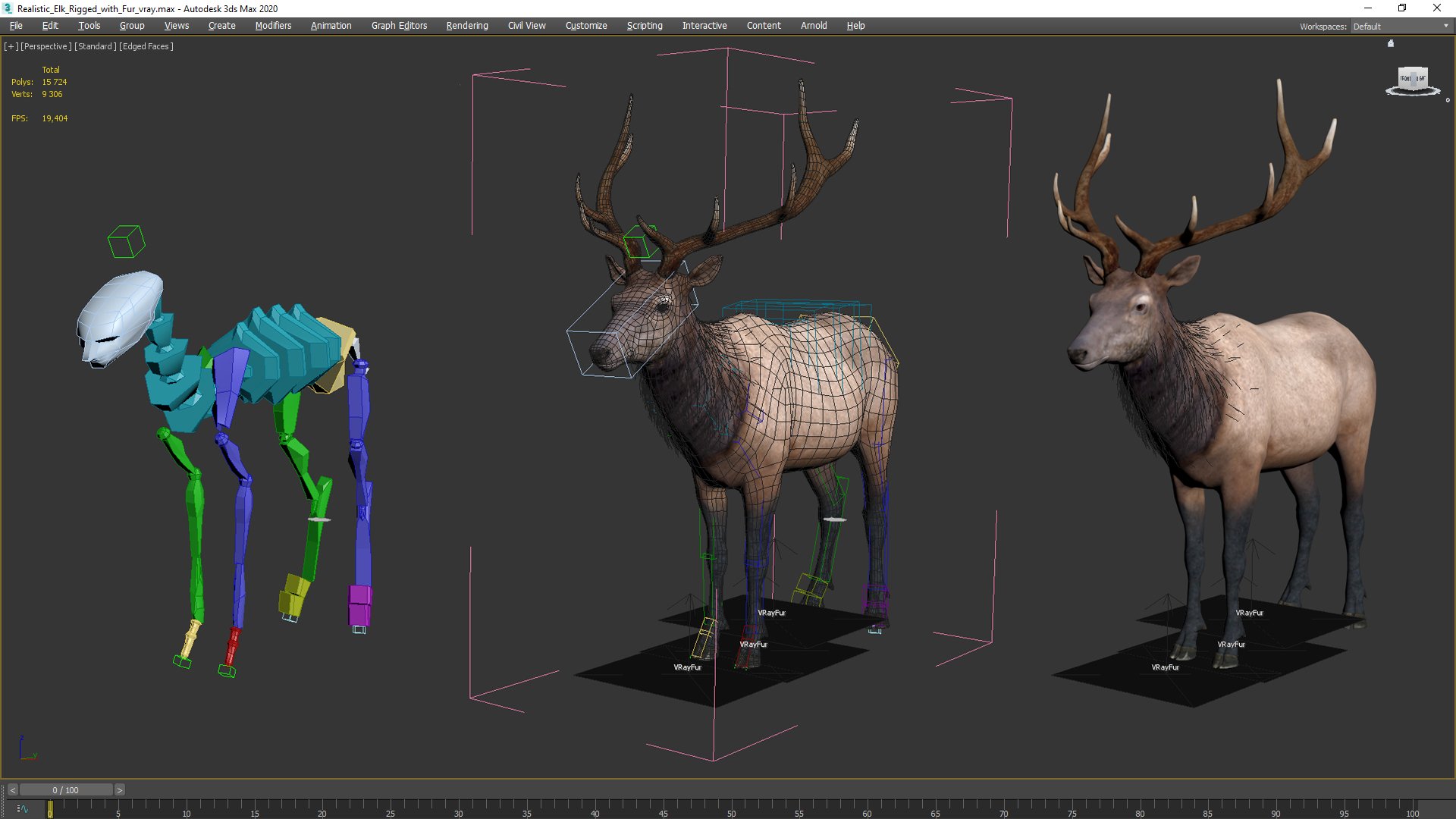Open the Arnold menu
The height and width of the screenshot is (819, 1456).
click(x=814, y=26)
